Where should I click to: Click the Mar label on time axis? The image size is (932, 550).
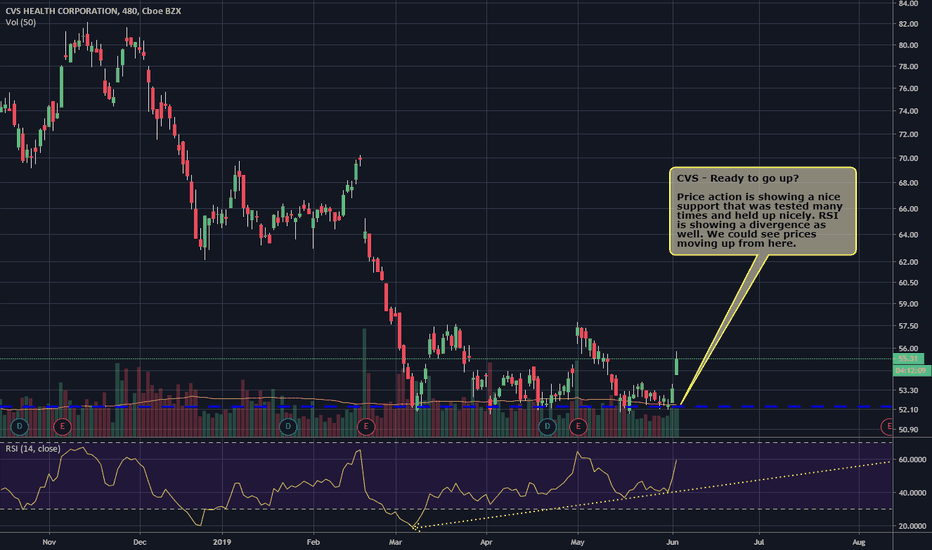coord(395,542)
